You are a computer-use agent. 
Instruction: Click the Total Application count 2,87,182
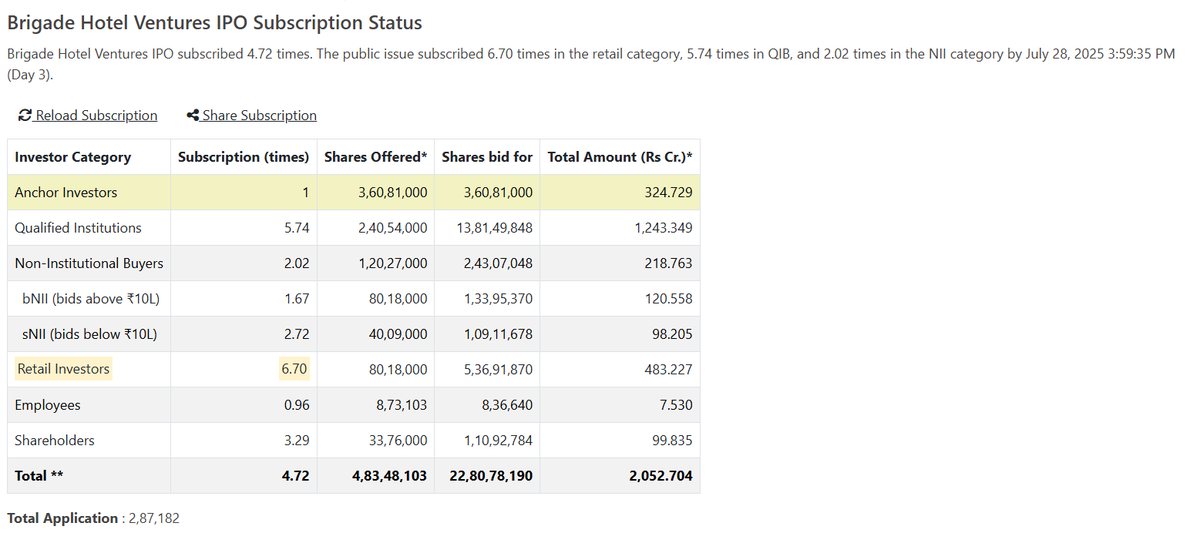pyautogui.click(x=154, y=518)
